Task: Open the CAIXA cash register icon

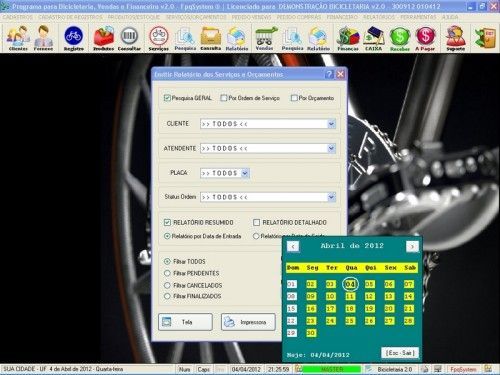Action: pyautogui.click(x=374, y=38)
